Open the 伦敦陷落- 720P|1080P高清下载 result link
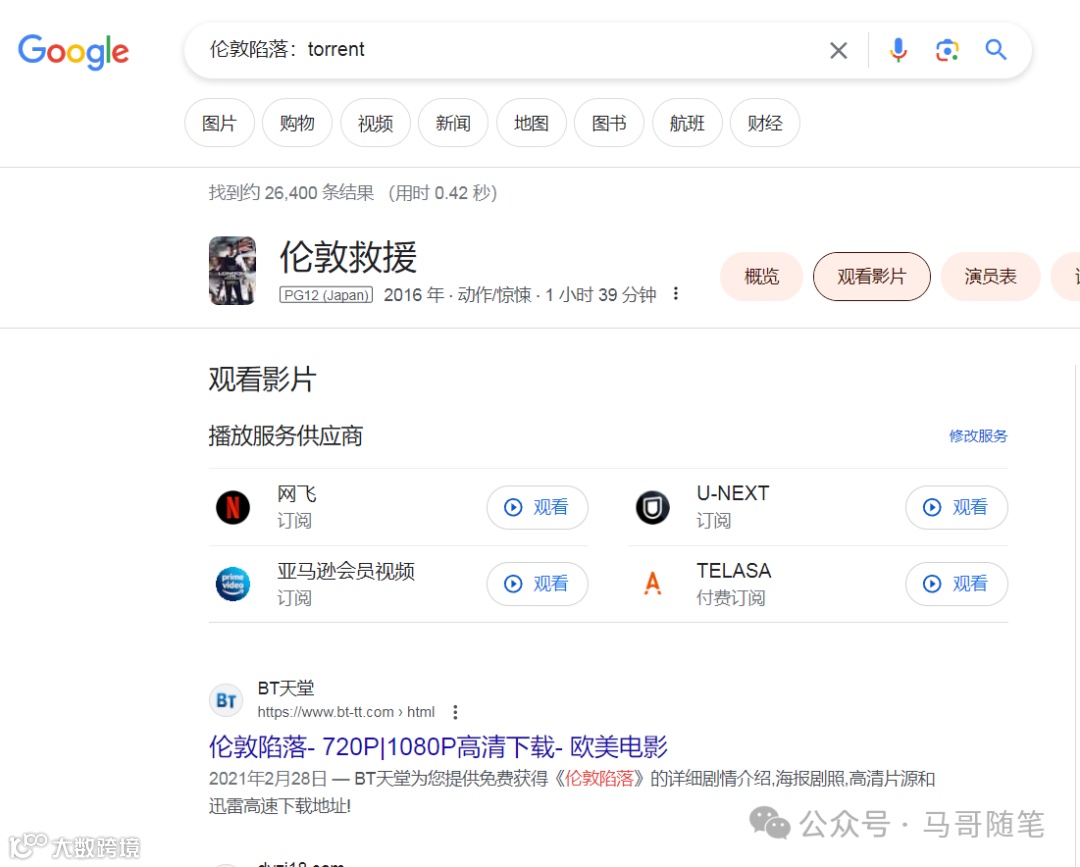 (x=438, y=746)
